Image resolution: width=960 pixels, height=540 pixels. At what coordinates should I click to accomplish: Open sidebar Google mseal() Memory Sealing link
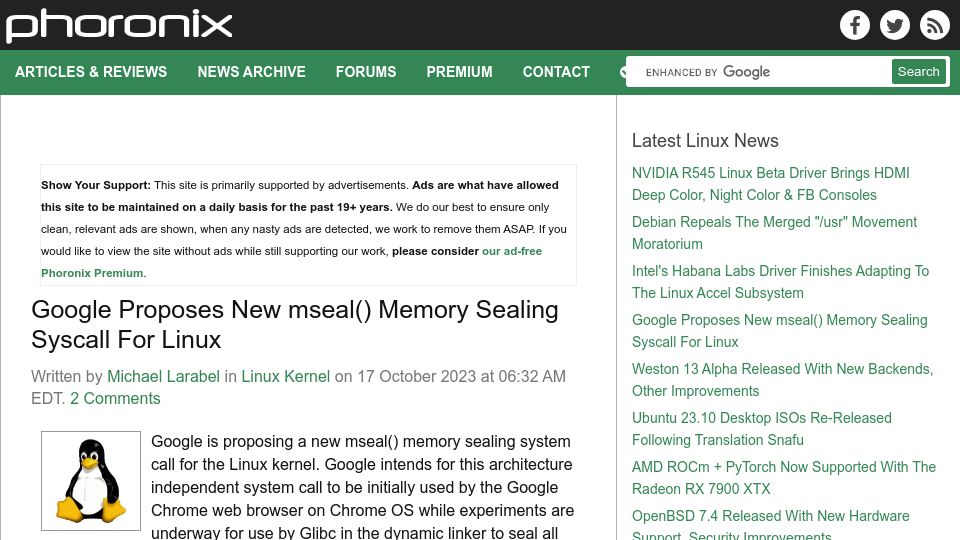779,331
